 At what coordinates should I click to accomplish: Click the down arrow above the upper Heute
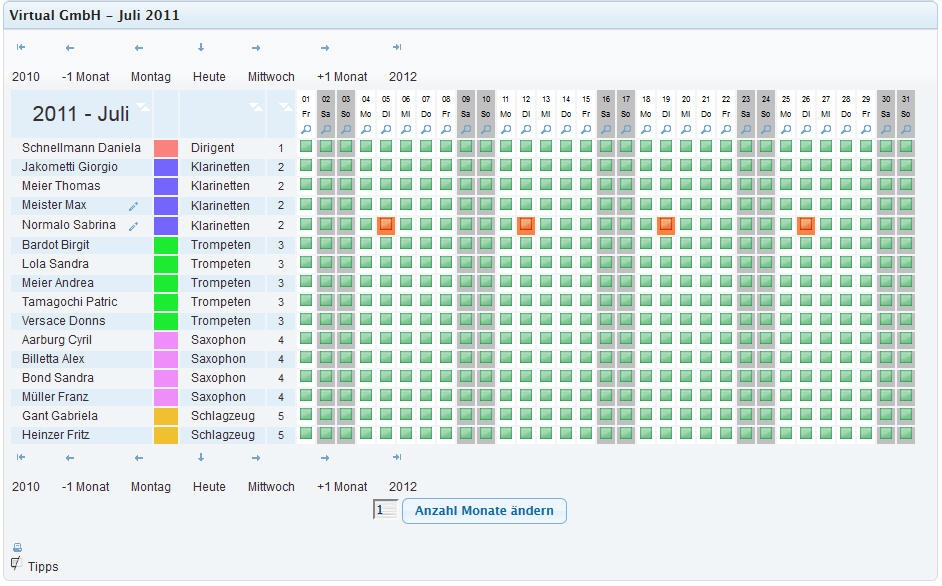(x=201, y=47)
